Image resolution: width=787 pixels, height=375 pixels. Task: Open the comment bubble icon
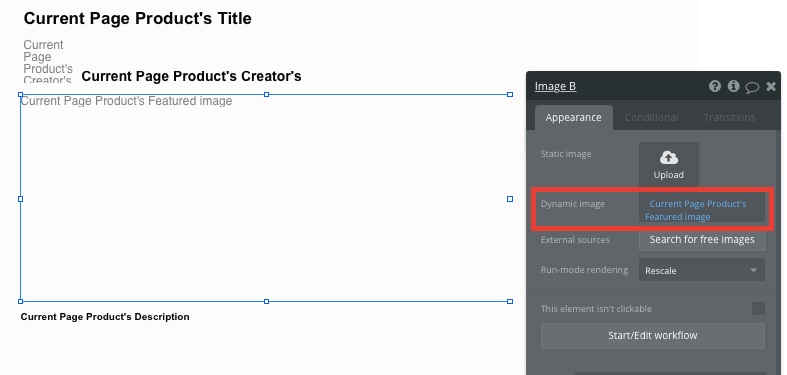point(752,87)
